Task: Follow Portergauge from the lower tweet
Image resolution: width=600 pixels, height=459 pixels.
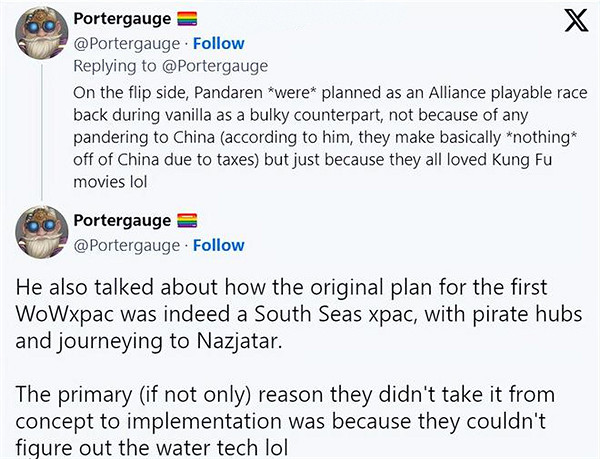Action: pos(217,245)
